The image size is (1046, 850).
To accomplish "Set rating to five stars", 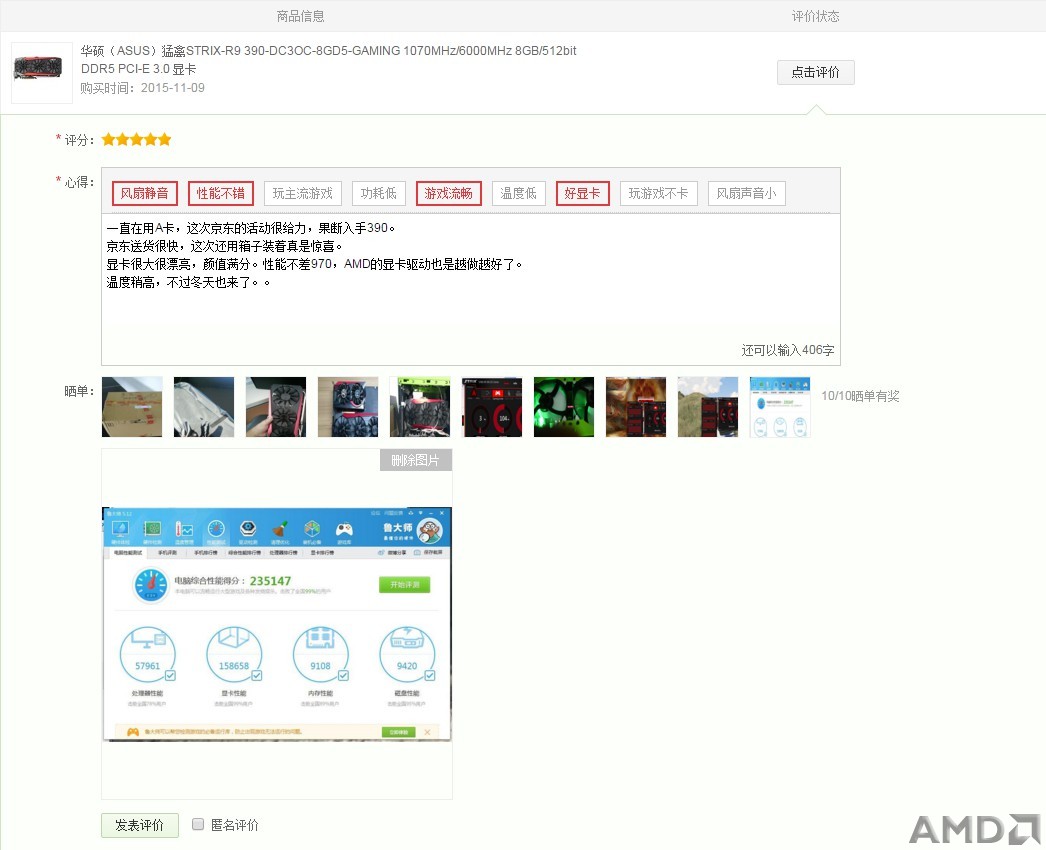I will (x=164, y=139).
